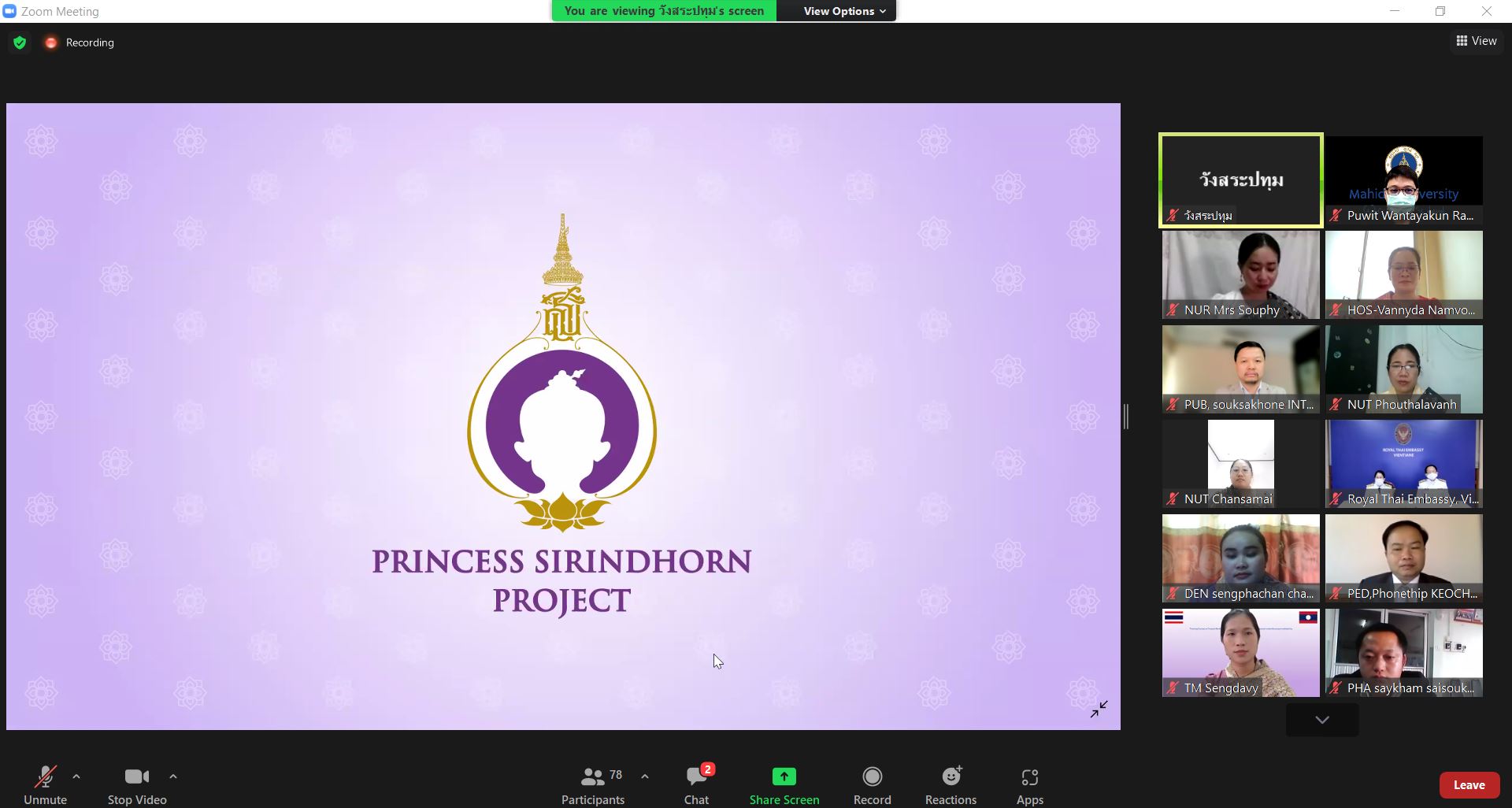Stop Video camera button
The width and height of the screenshot is (1512, 808).
pyautogui.click(x=137, y=784)
